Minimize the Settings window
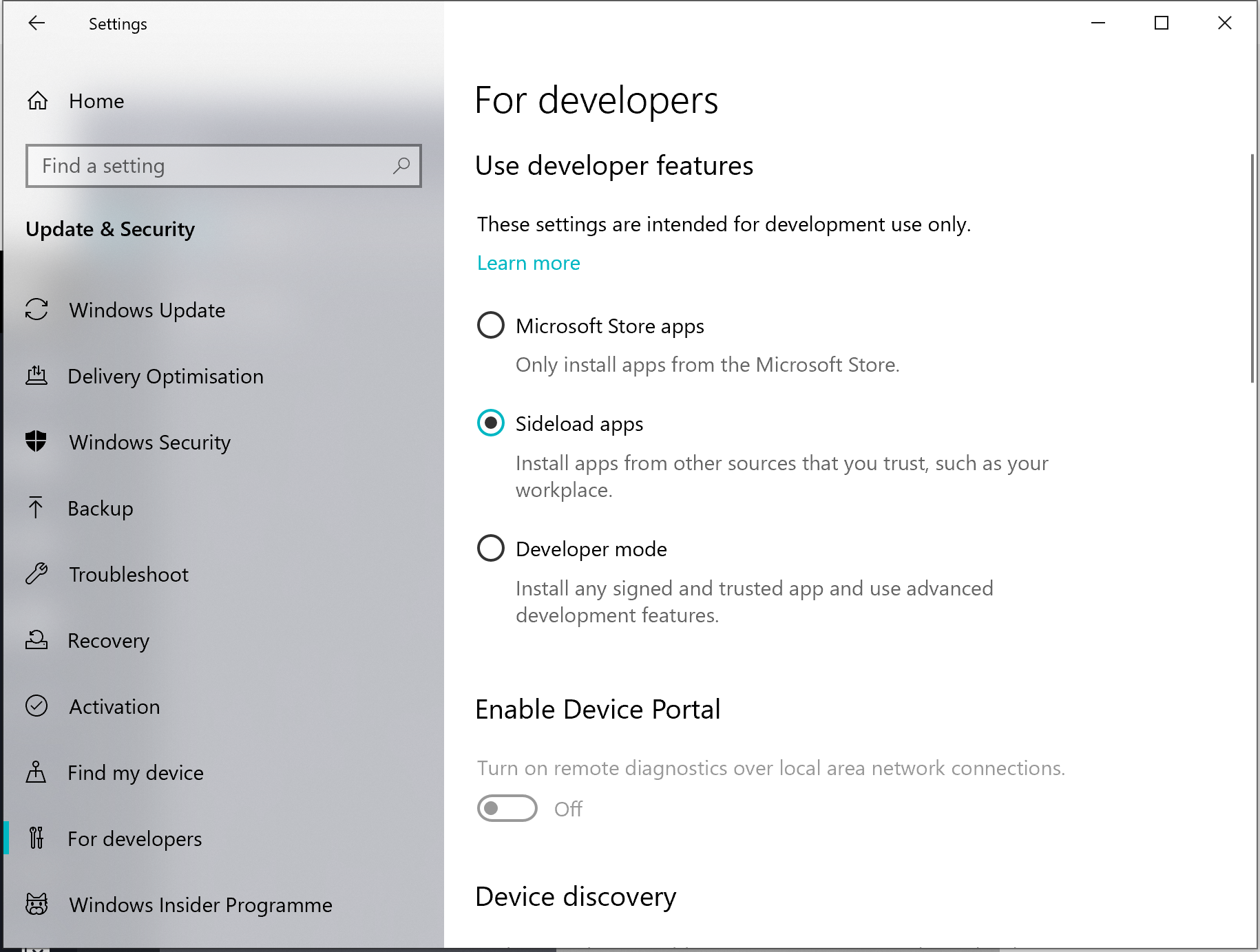The height and width of the screenshot is (952, 1260). (x=1098, y=23)
